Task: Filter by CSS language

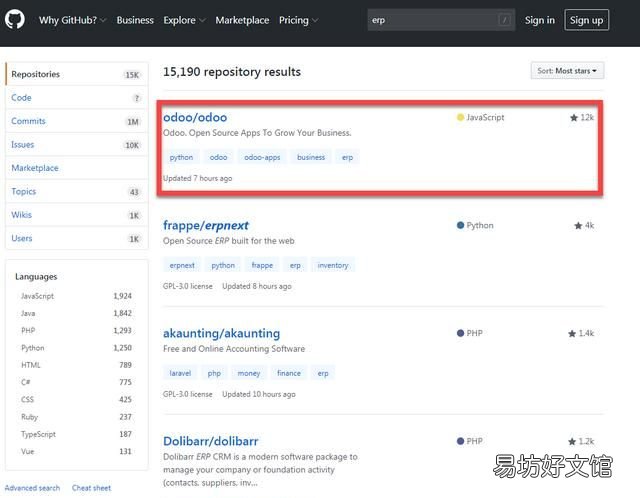Action: (76, 400)
